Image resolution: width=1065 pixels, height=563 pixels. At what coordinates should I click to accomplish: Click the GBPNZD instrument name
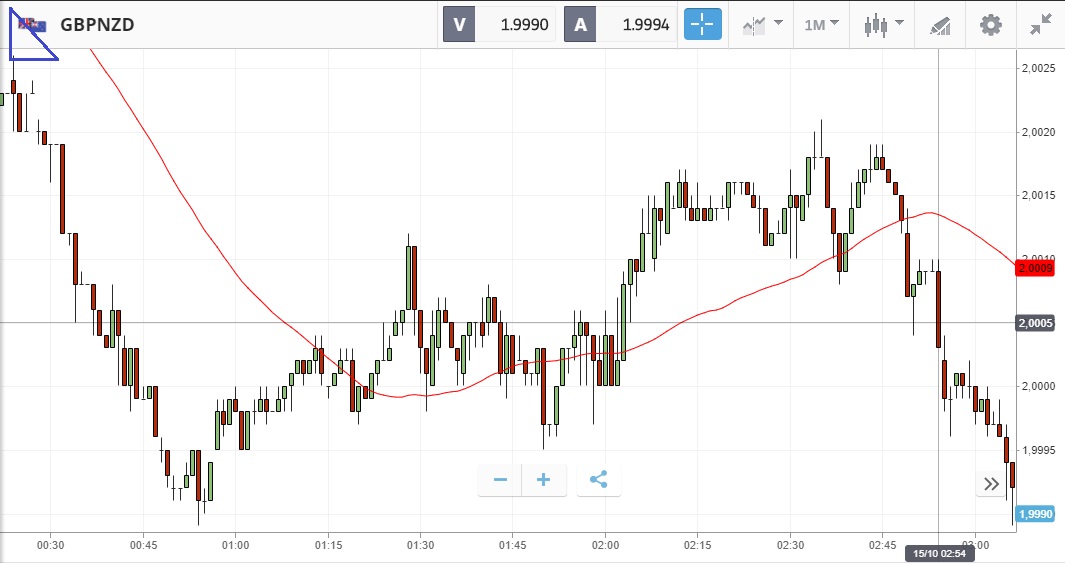[x=97, y=24]
